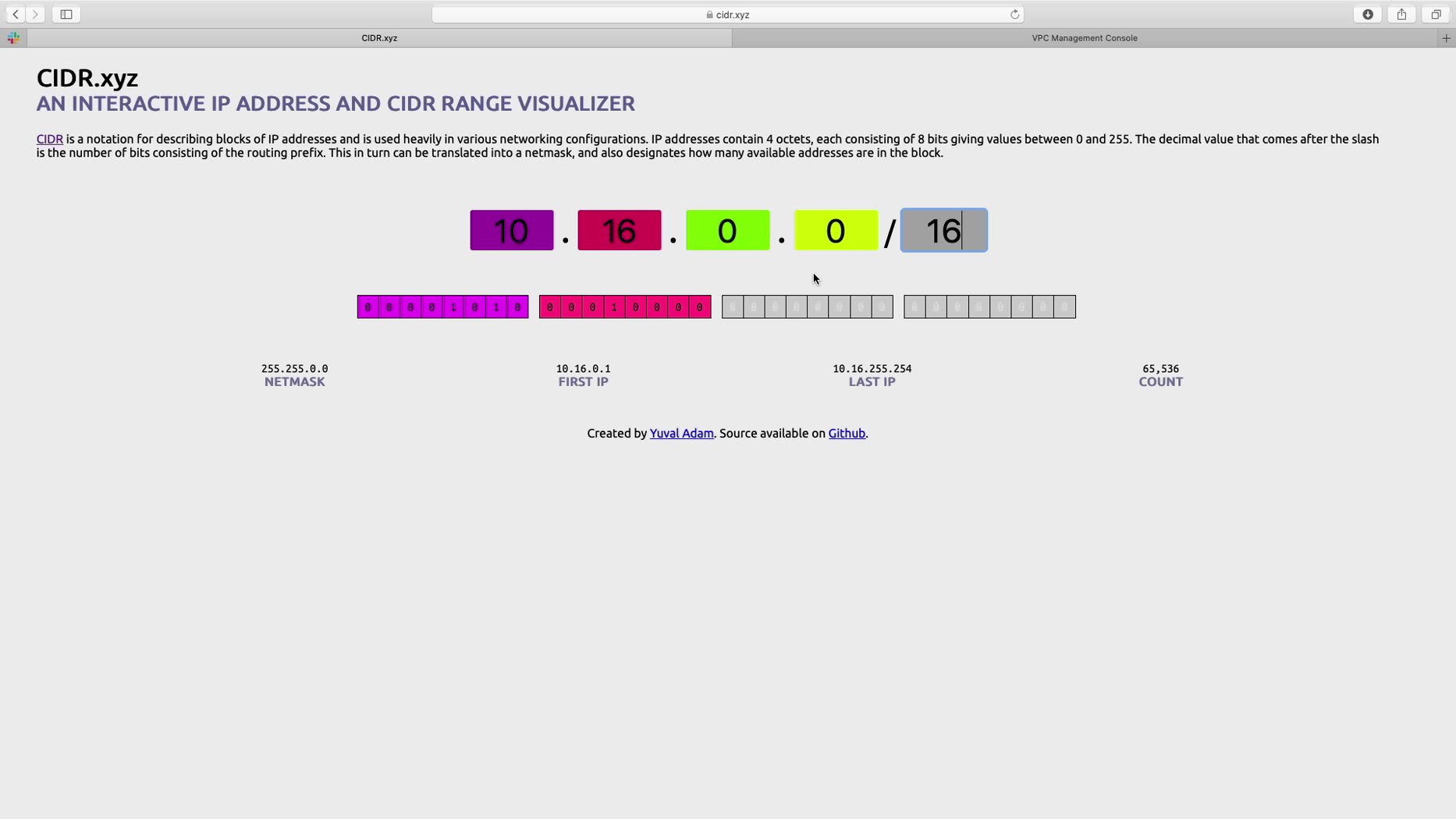Edit the first octet field showing 10

point(511,230)
